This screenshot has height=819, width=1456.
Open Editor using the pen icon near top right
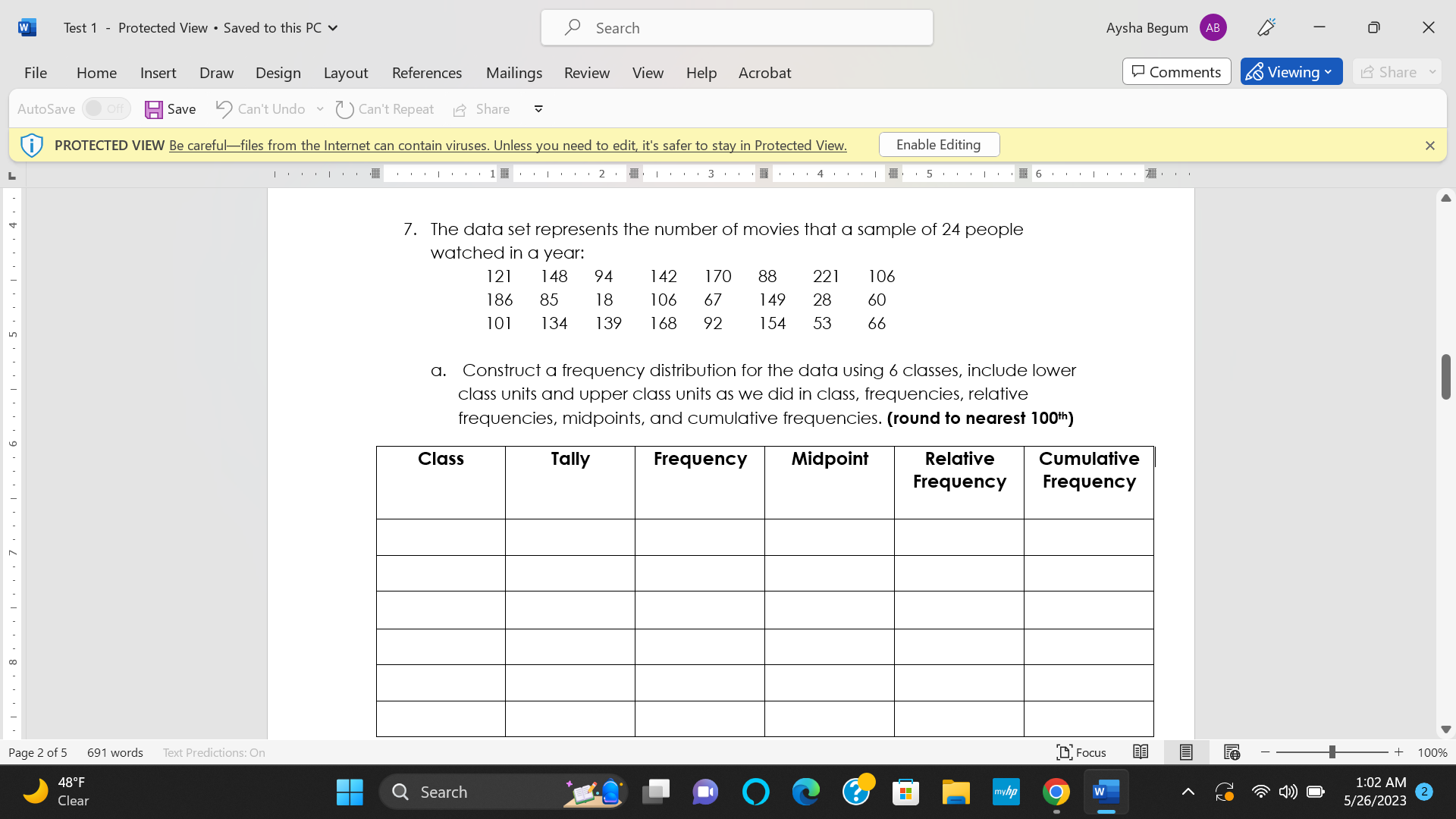point(1265,27)
